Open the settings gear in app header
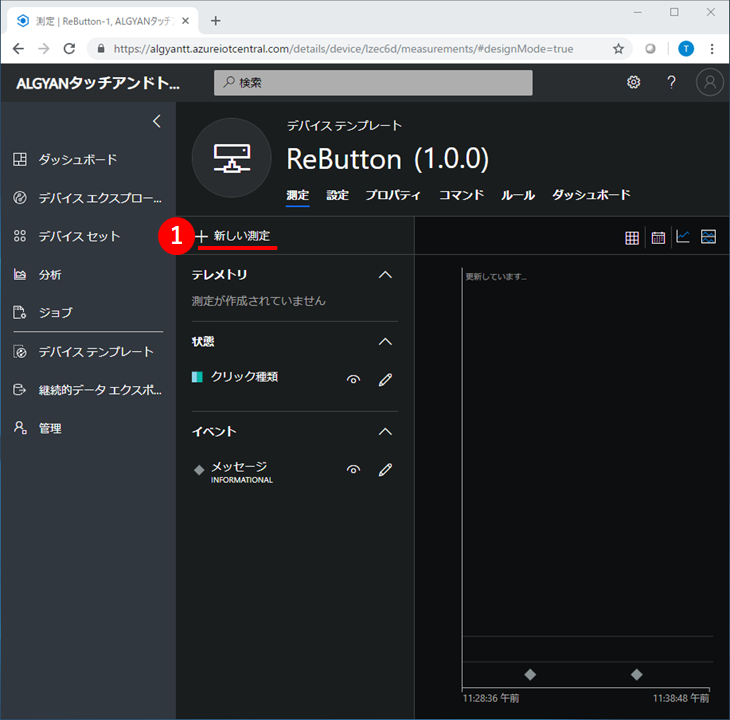Screen dimensions: 730x720 (633, 82)
